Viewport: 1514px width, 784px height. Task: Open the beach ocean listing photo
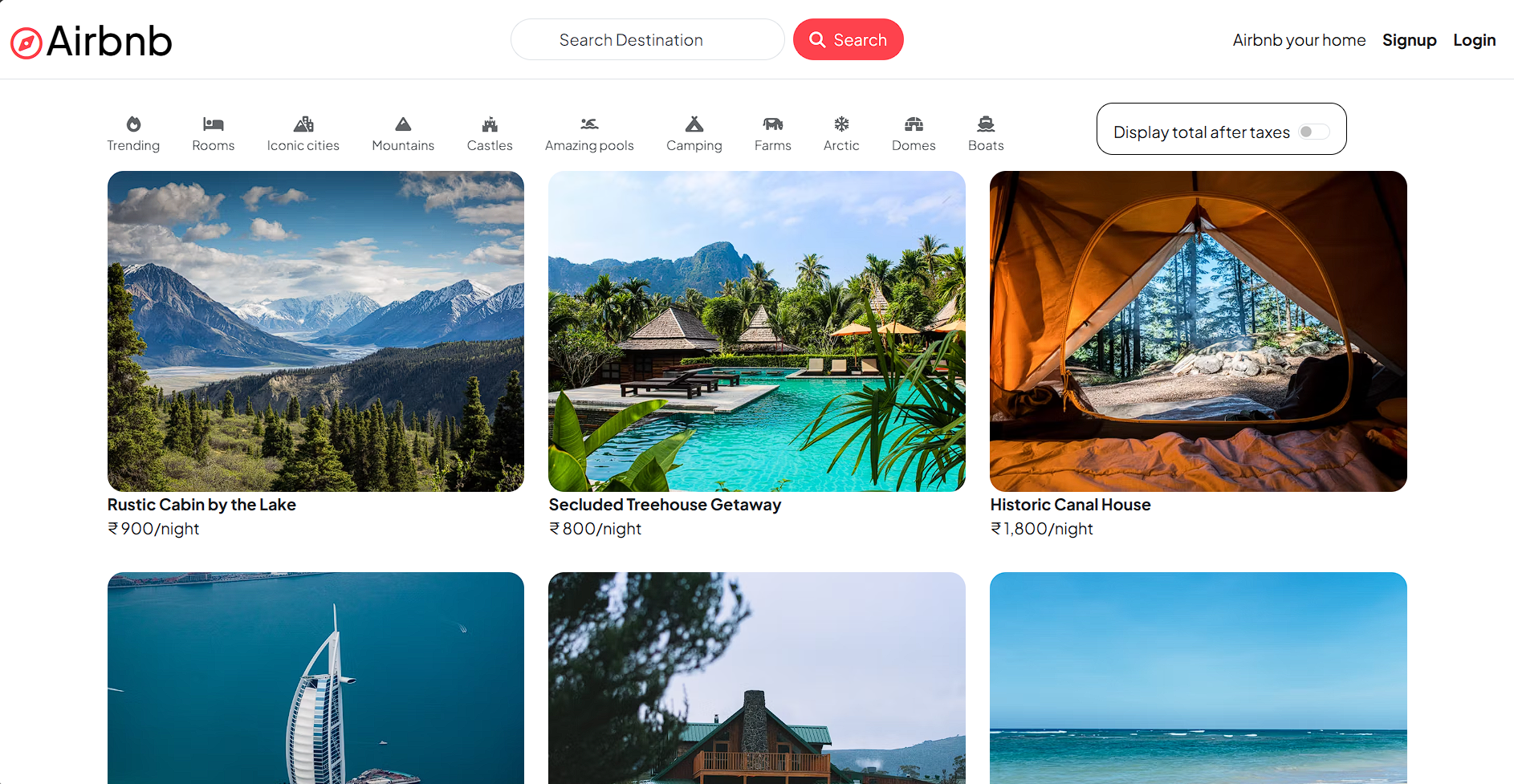pyautogui.click(x=1199, y=678)
